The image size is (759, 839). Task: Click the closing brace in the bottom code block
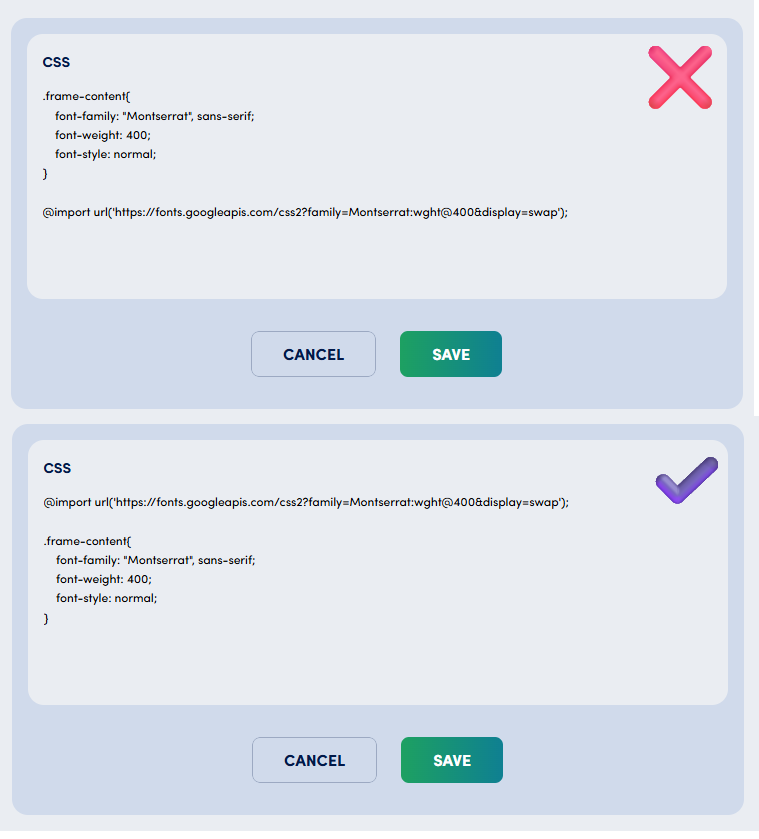tap(46, 618)
